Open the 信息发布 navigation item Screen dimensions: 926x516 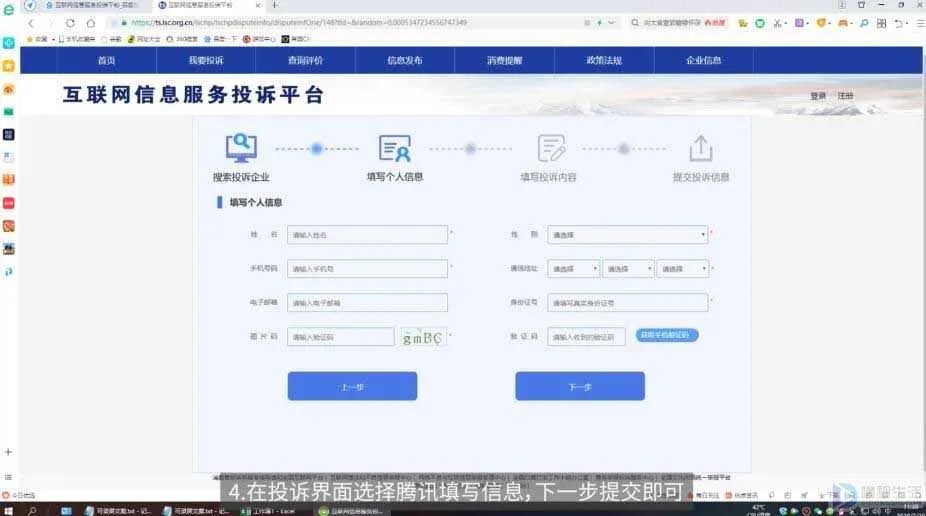coord(405,60)
